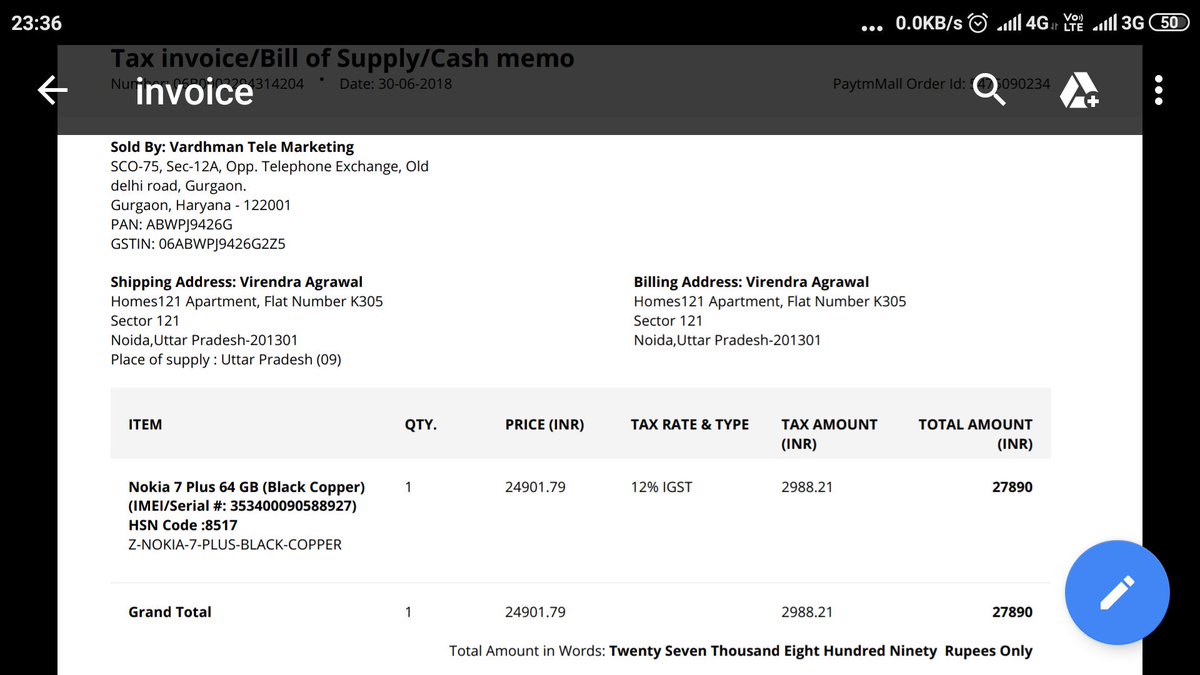Tap the TAX RATE & TYPE header
The width and height of the screenshot is (1200, 675).
pos(690,424)
